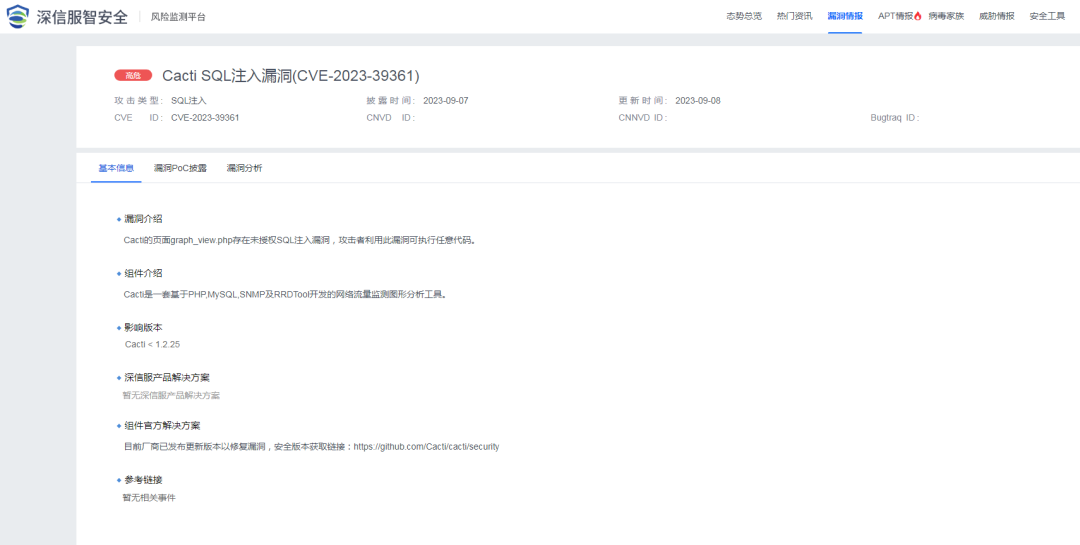Open the 威胁情报 nav item
The height and width of the screenshot is (545, 1080).
point(996,17)
